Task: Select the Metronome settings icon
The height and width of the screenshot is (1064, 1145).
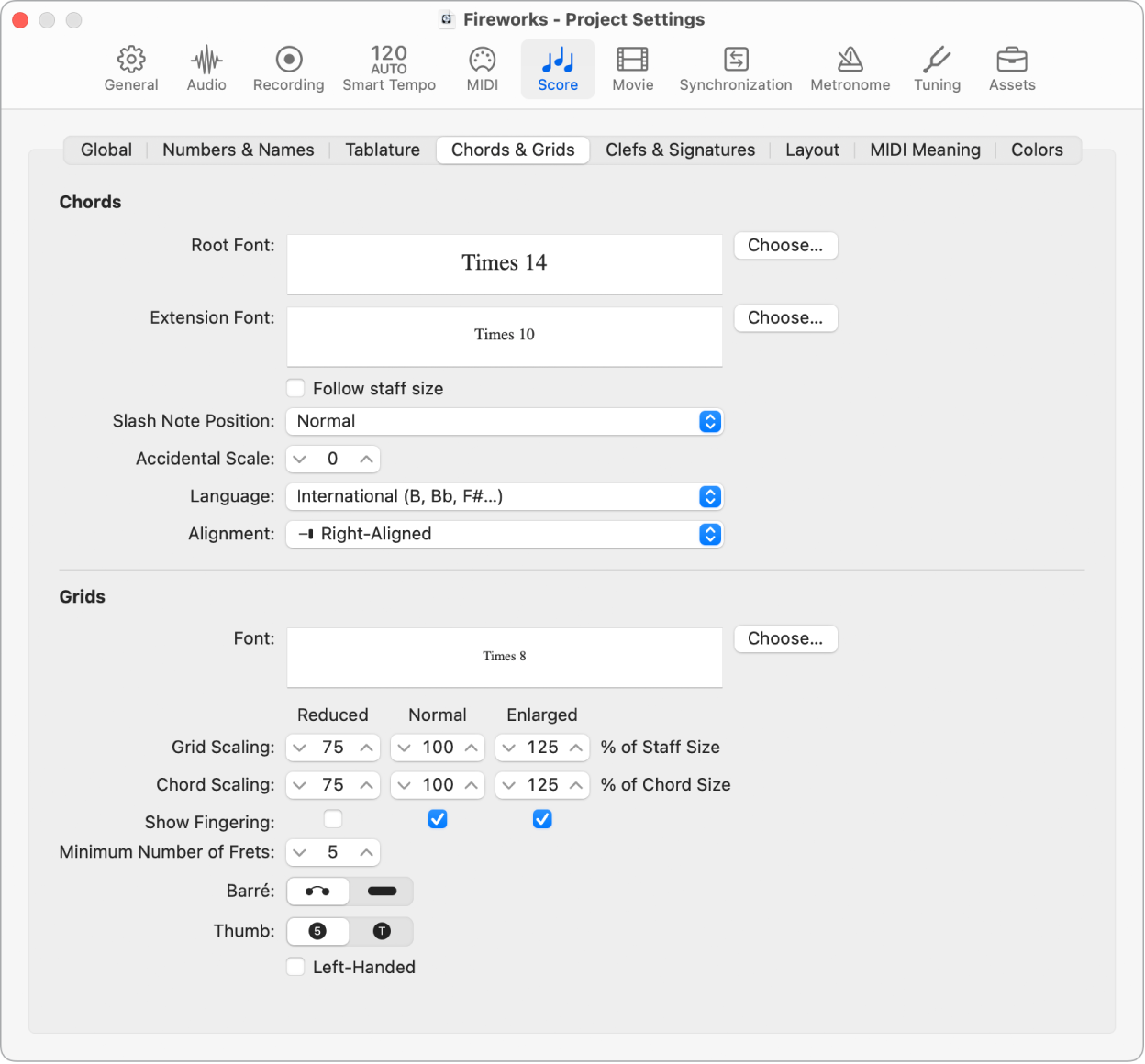Action: pyautogui.click(x=850, y=69)
